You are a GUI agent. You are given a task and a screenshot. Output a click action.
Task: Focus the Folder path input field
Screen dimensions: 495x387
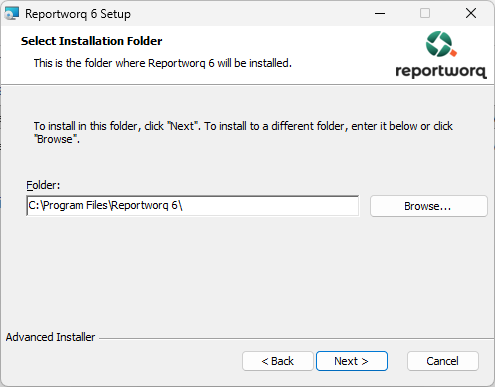pyautogui.click(x=193, y=206)
